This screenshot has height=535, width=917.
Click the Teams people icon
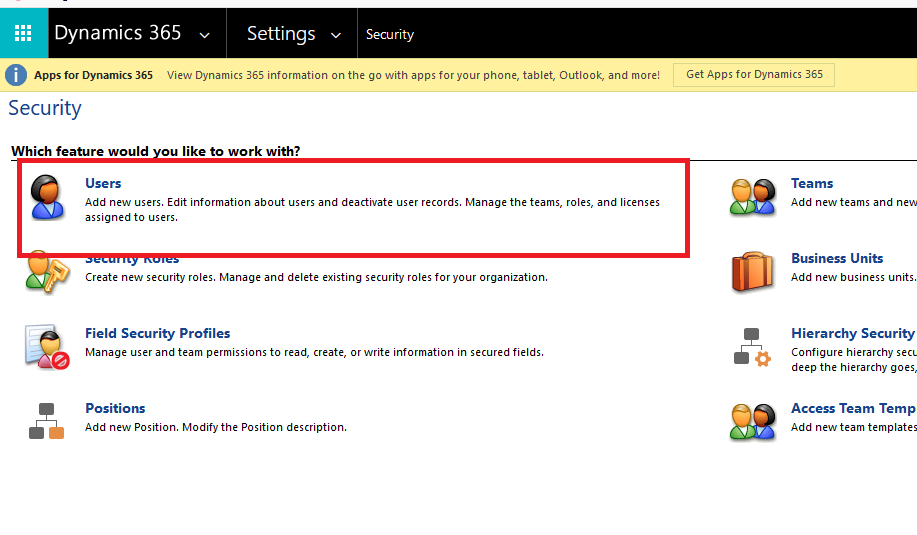click(x=753, y=197)
